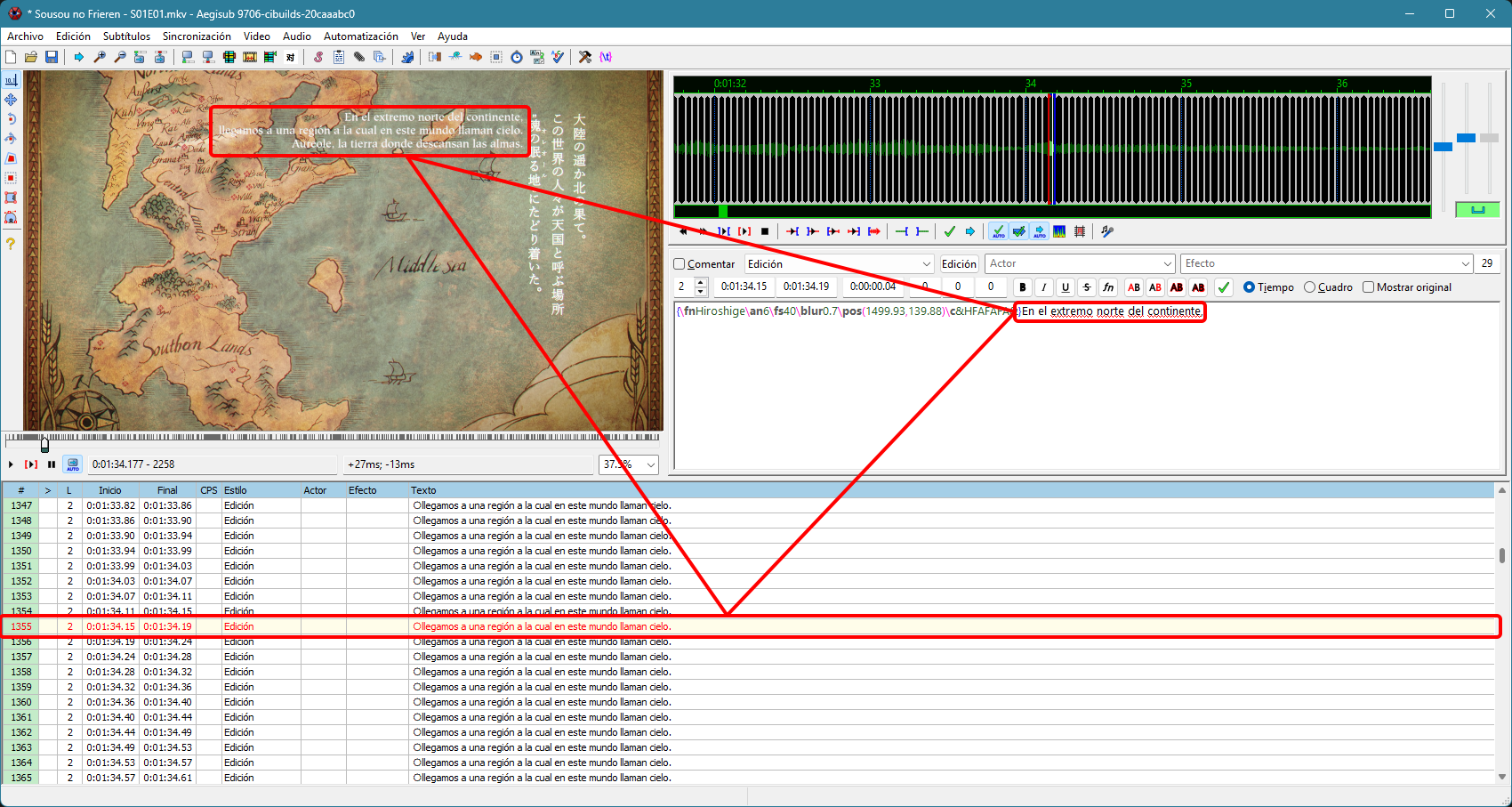Pause the video playback
Viewport: 1512px width, 807px height.
(x=52, y=464)
